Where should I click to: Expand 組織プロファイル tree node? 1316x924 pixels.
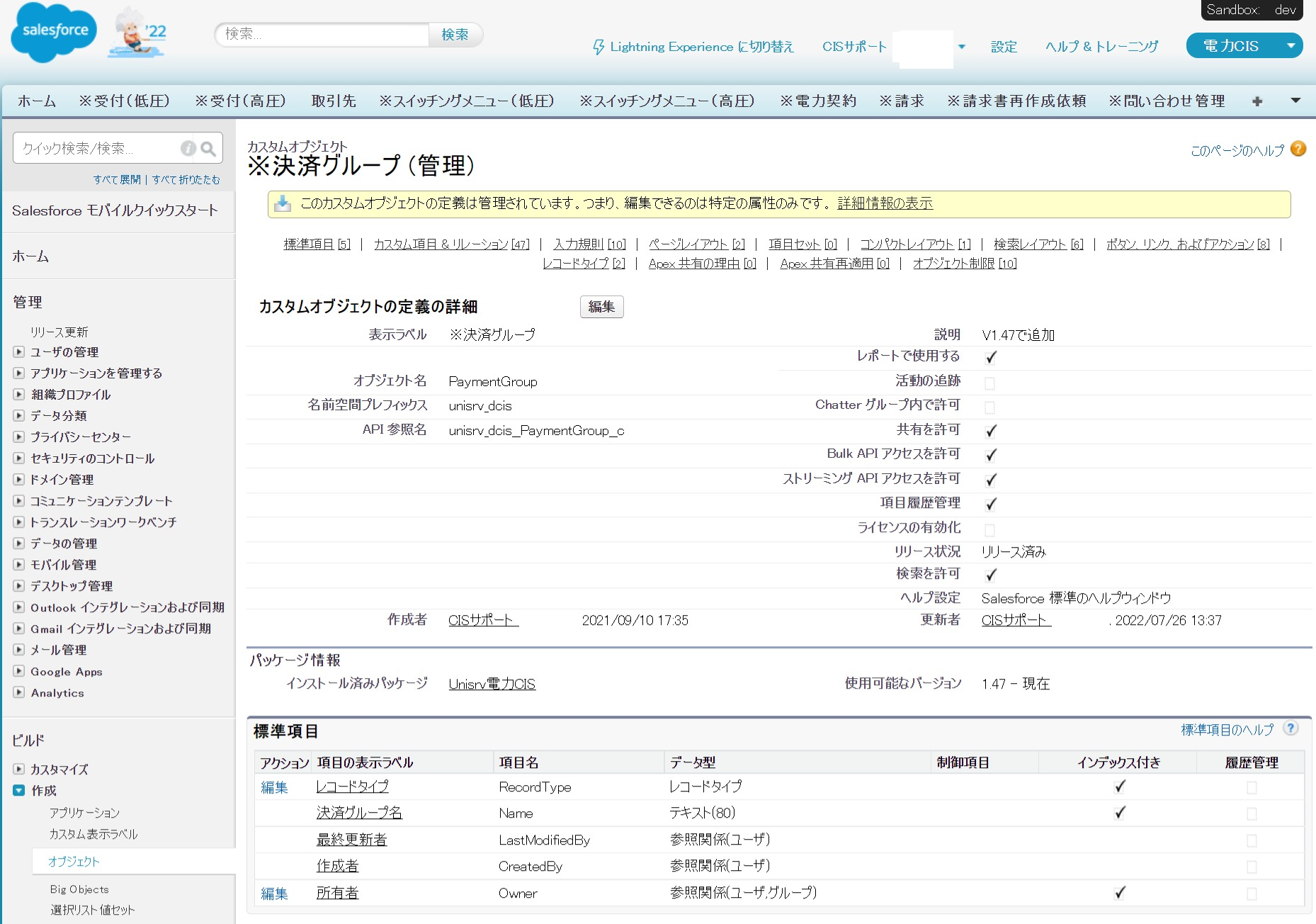click(x=19, y=394)
